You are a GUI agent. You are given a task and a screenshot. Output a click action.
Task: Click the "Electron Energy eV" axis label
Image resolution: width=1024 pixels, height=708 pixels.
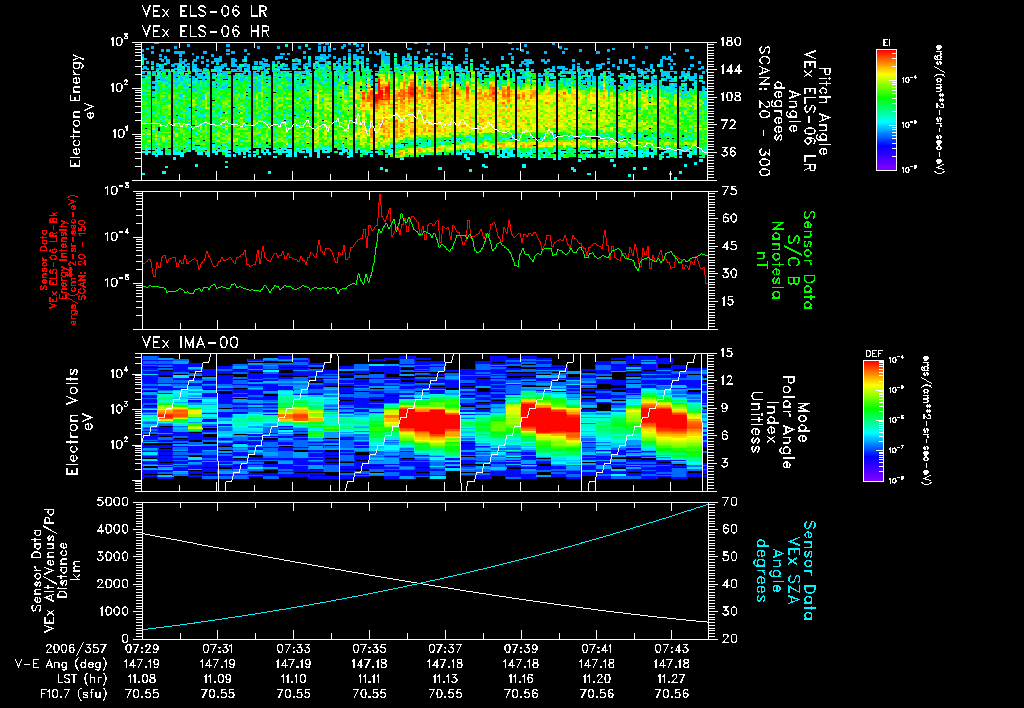pyautogui.click(x=83, y=110)
